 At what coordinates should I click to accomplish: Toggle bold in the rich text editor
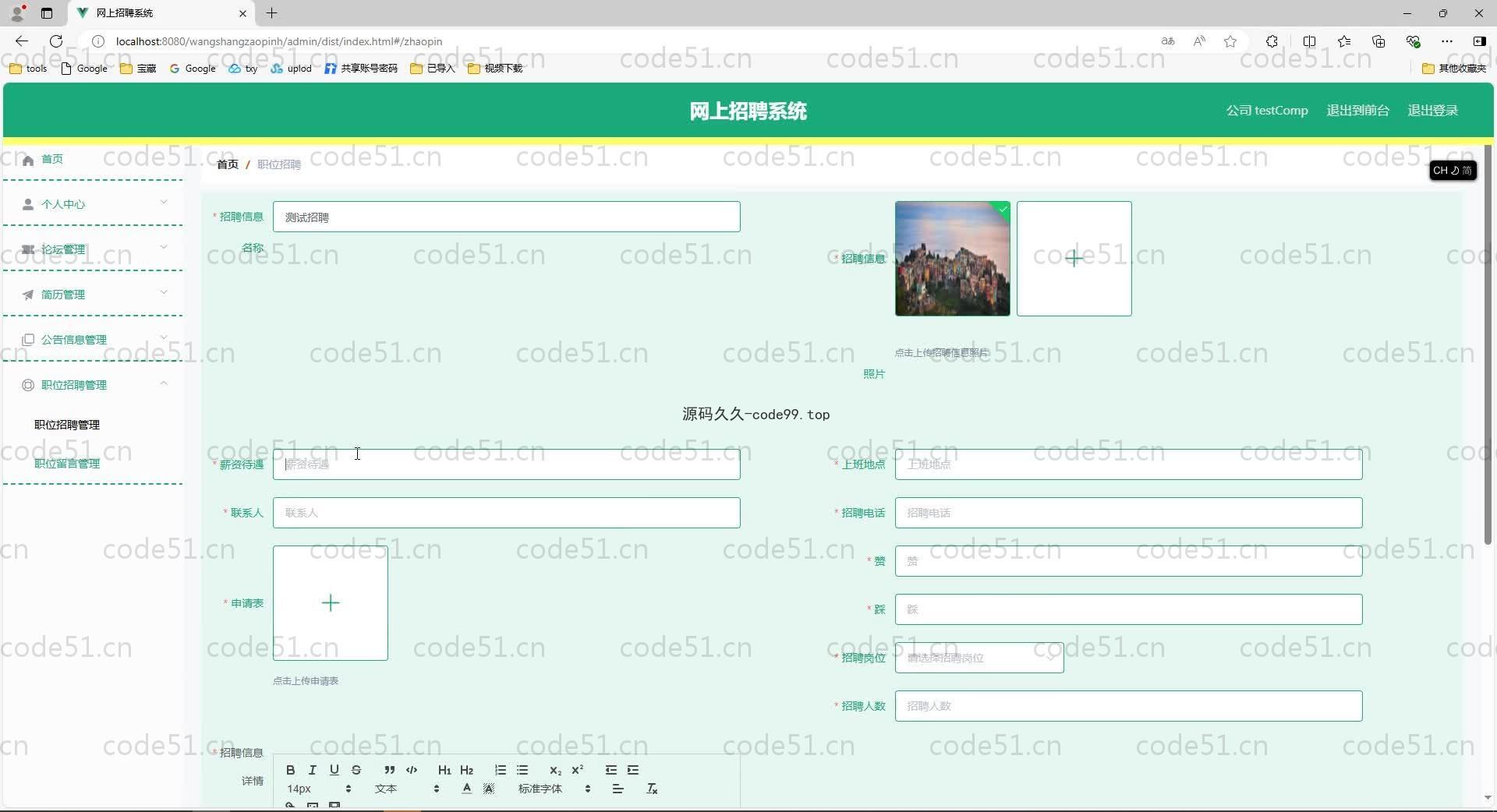pyautogui.click(x=290, y=770)
